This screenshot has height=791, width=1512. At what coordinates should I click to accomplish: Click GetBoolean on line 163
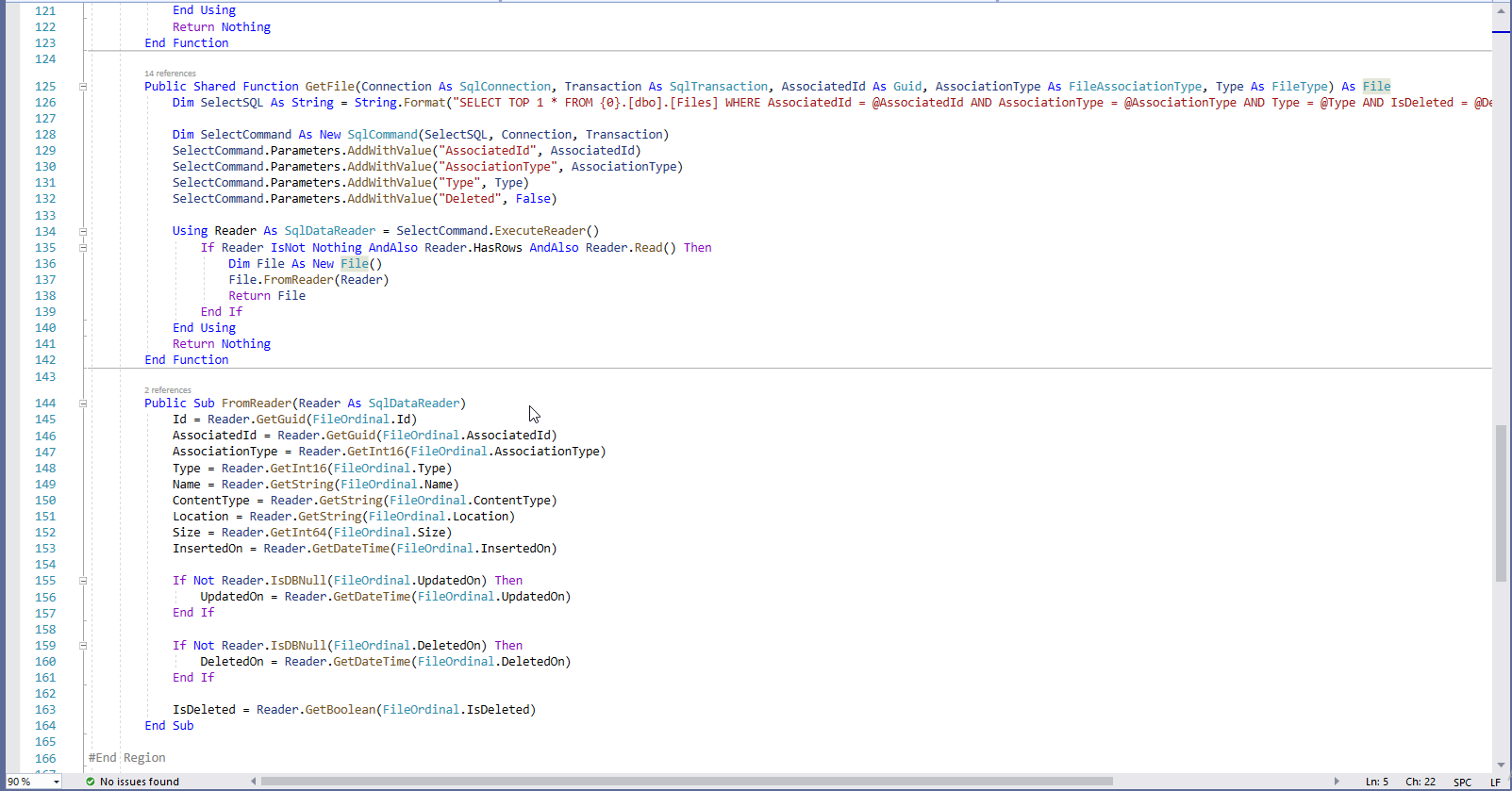341,710
